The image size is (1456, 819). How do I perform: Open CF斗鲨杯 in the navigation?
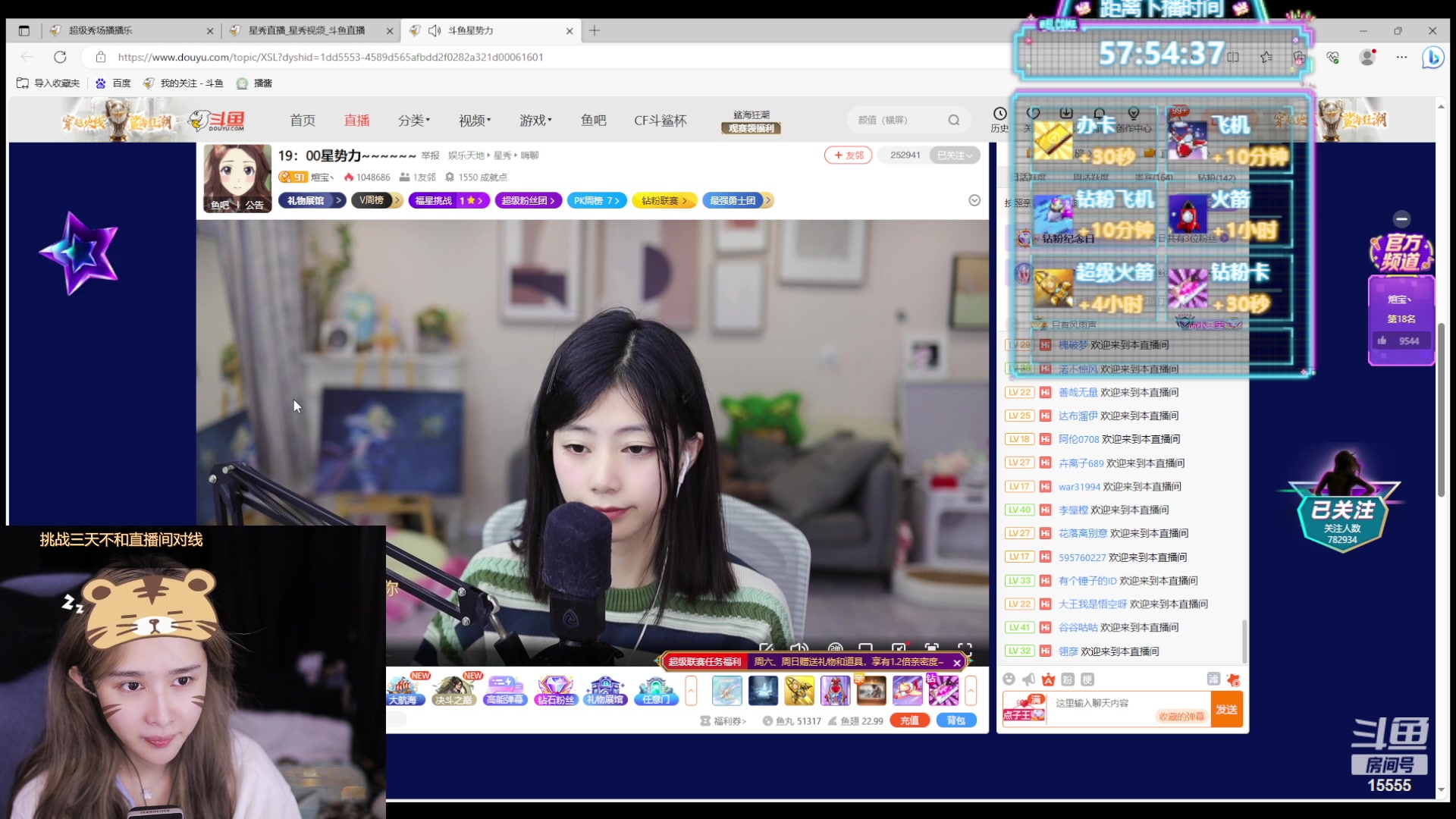[661, 121]
